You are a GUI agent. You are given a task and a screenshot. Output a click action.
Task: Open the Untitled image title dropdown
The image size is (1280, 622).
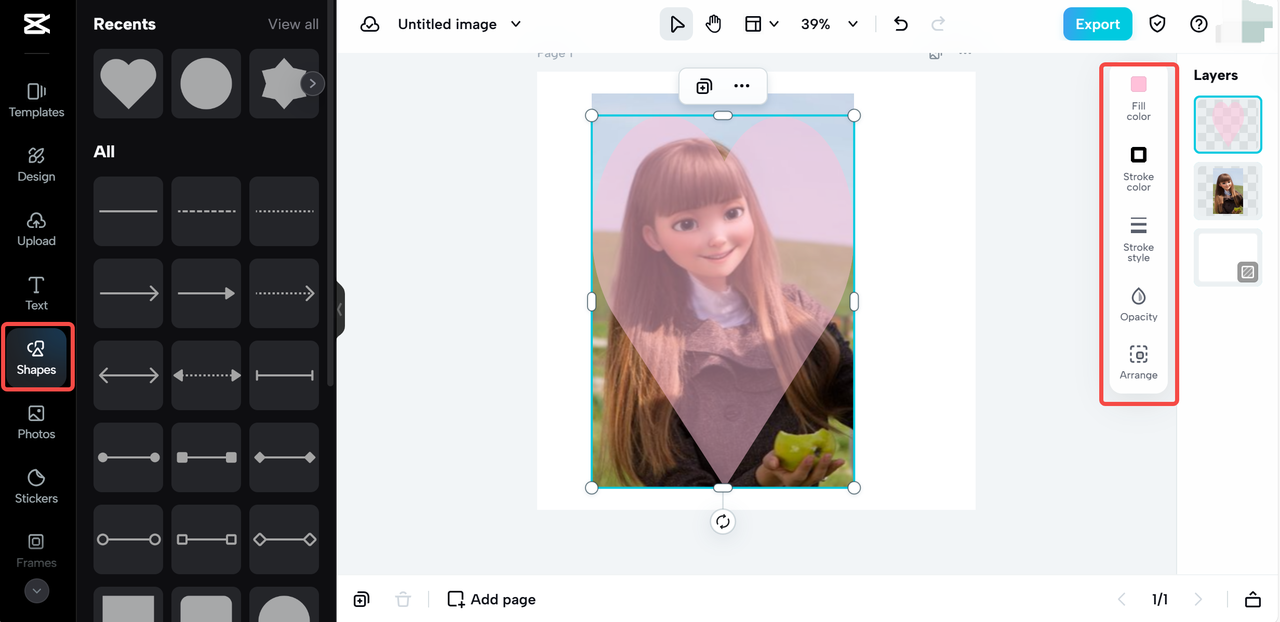(x=459, y=24)
